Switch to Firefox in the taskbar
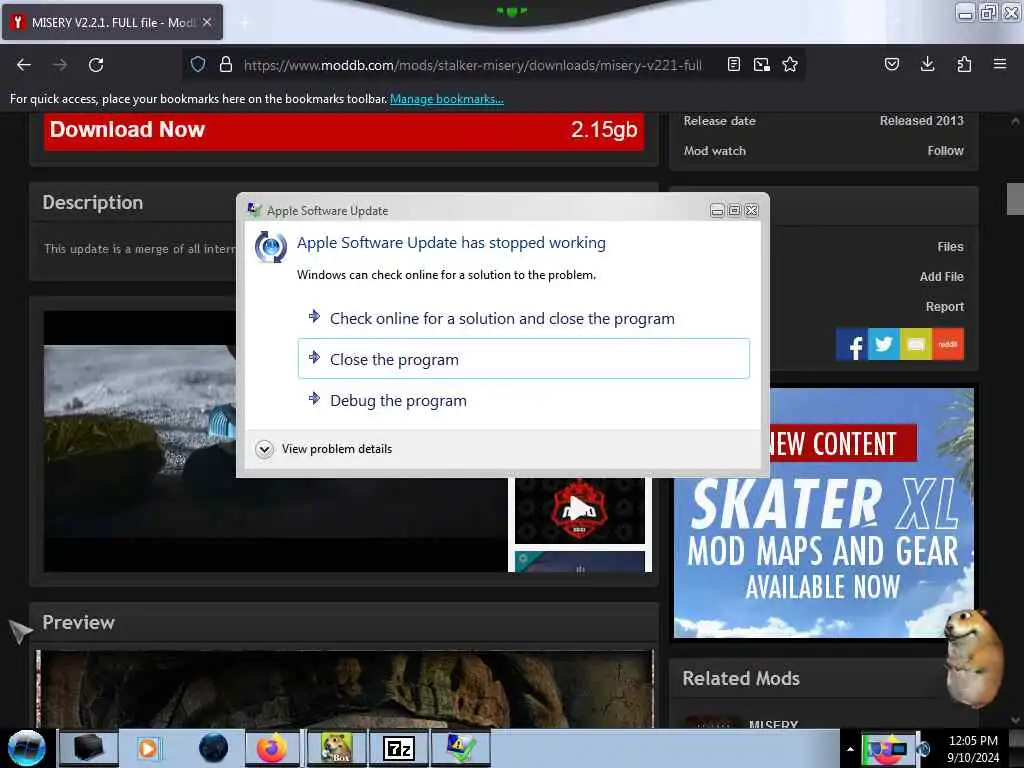The width and height of the screenshot is (1024, 768). (272, 748)
